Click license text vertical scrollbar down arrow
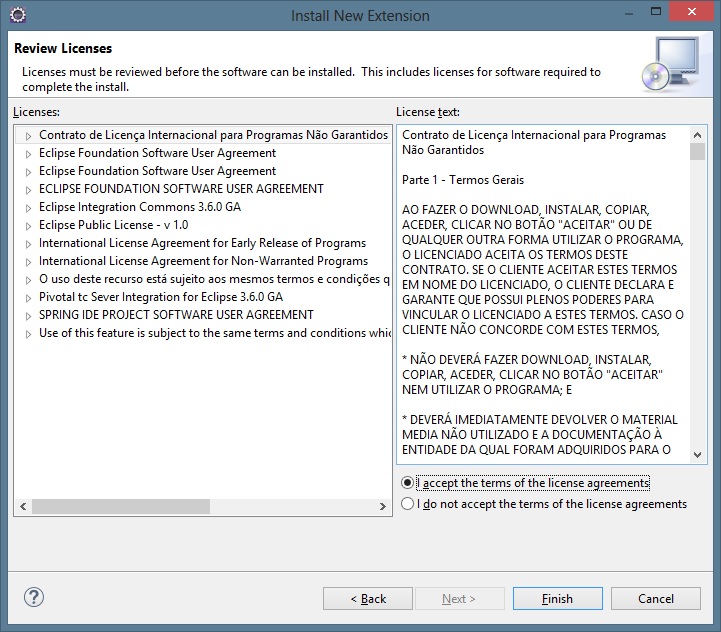Image resolution: width=721 pixels, height=632 pixels. coord(697,453)
